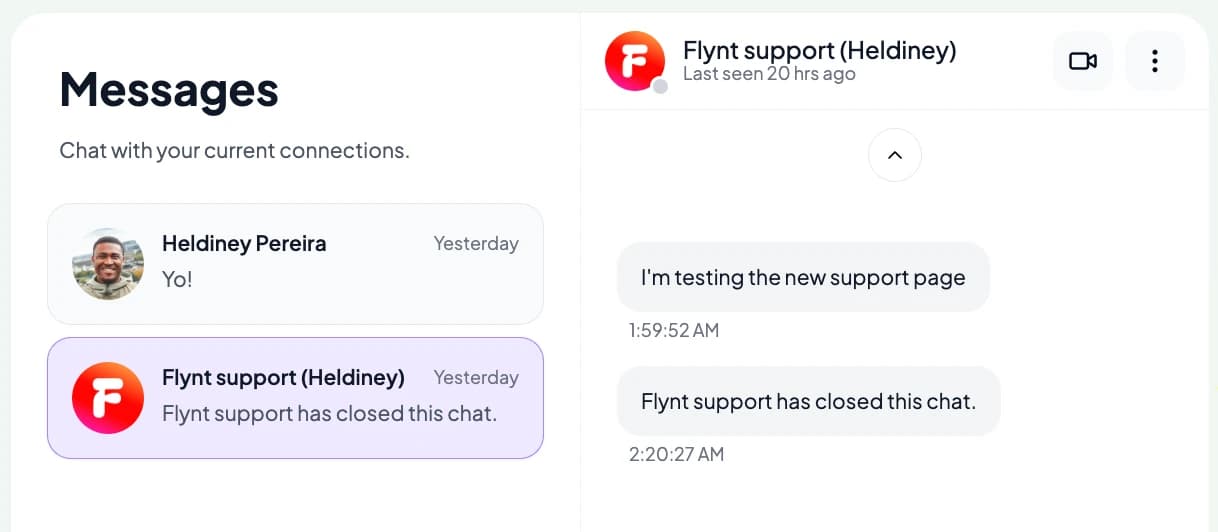Expand older messages with the up chevron
This screenshot has height=532, width=1218.
[x=895, y=155]
